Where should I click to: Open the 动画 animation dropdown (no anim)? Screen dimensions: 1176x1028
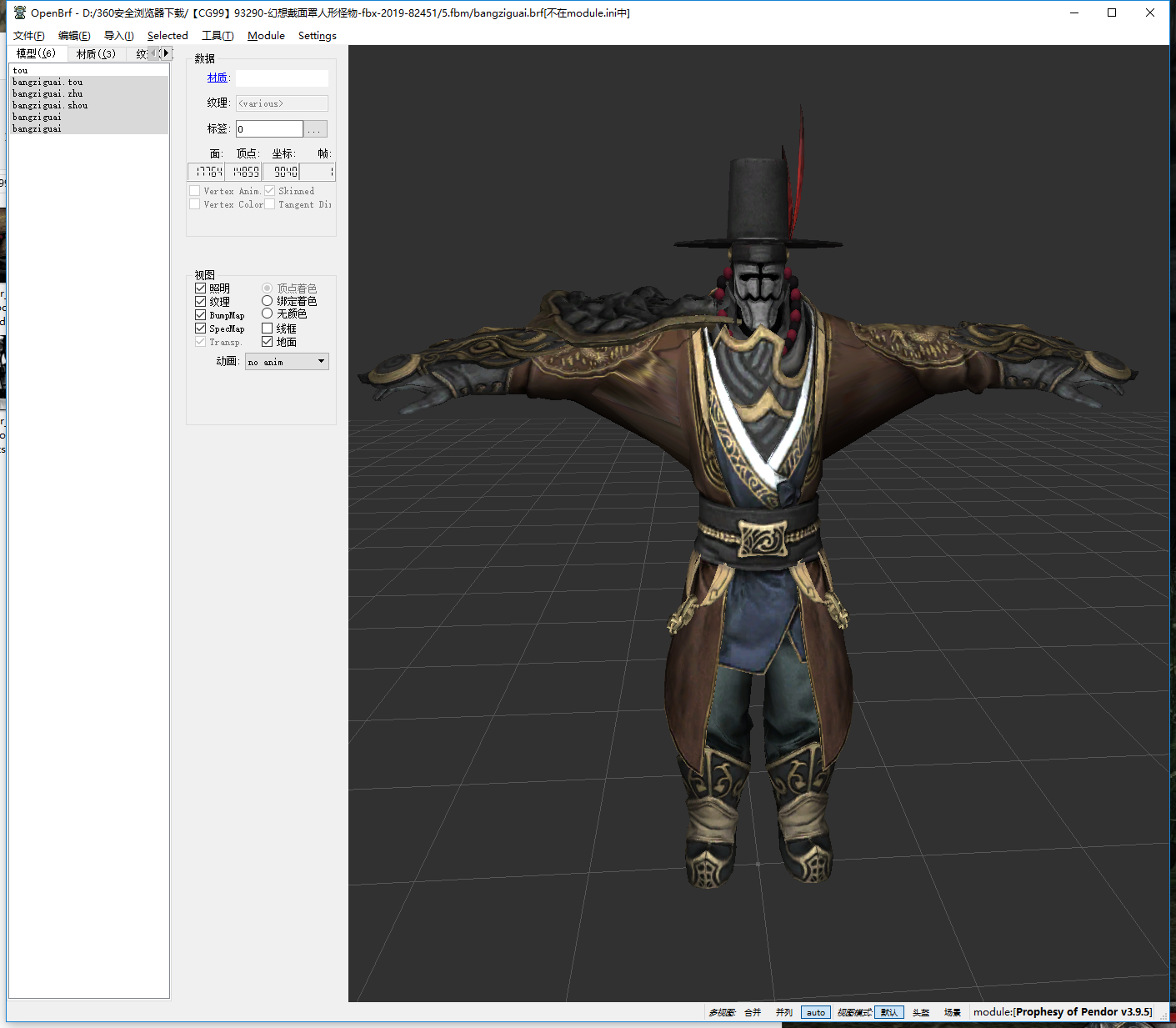[x=287, y=361]
